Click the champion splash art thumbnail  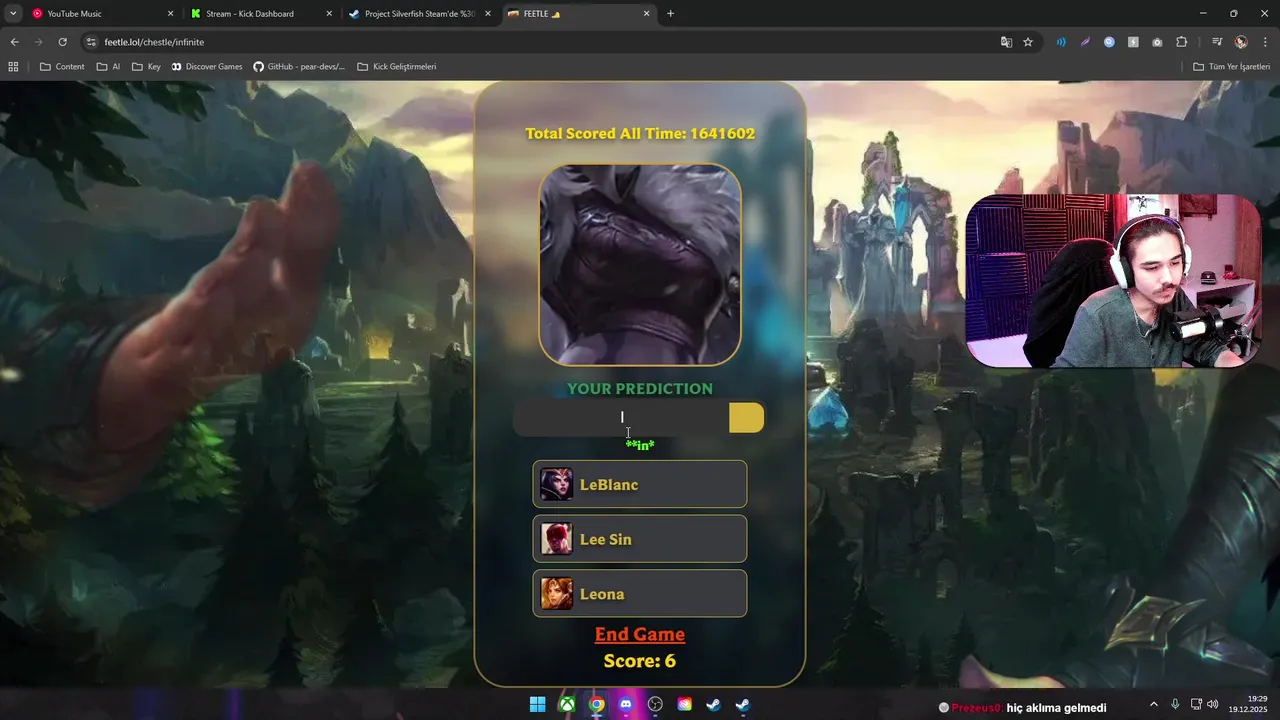click(640, 265)
